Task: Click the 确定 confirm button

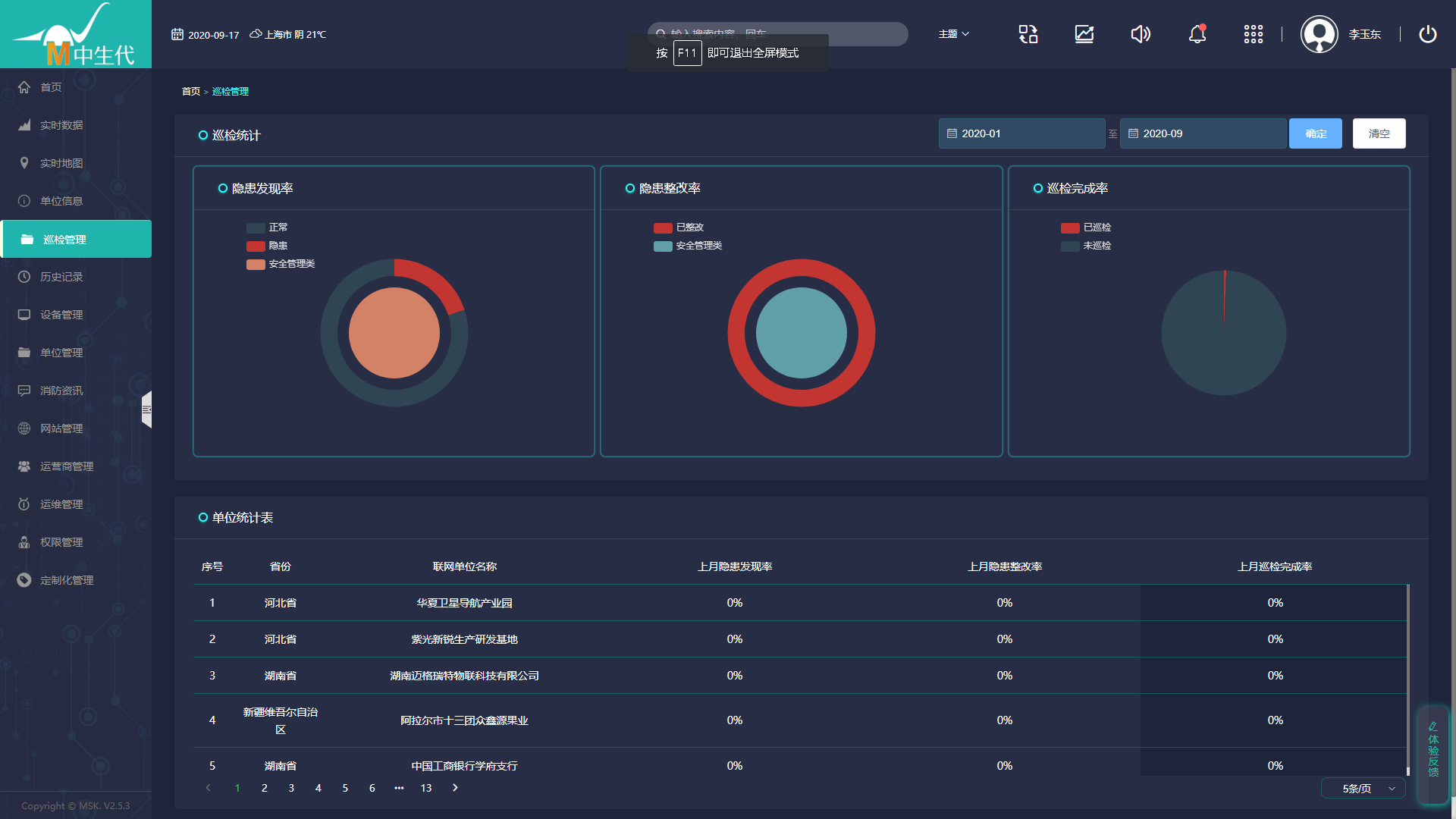Action: tap(1315, 133)
